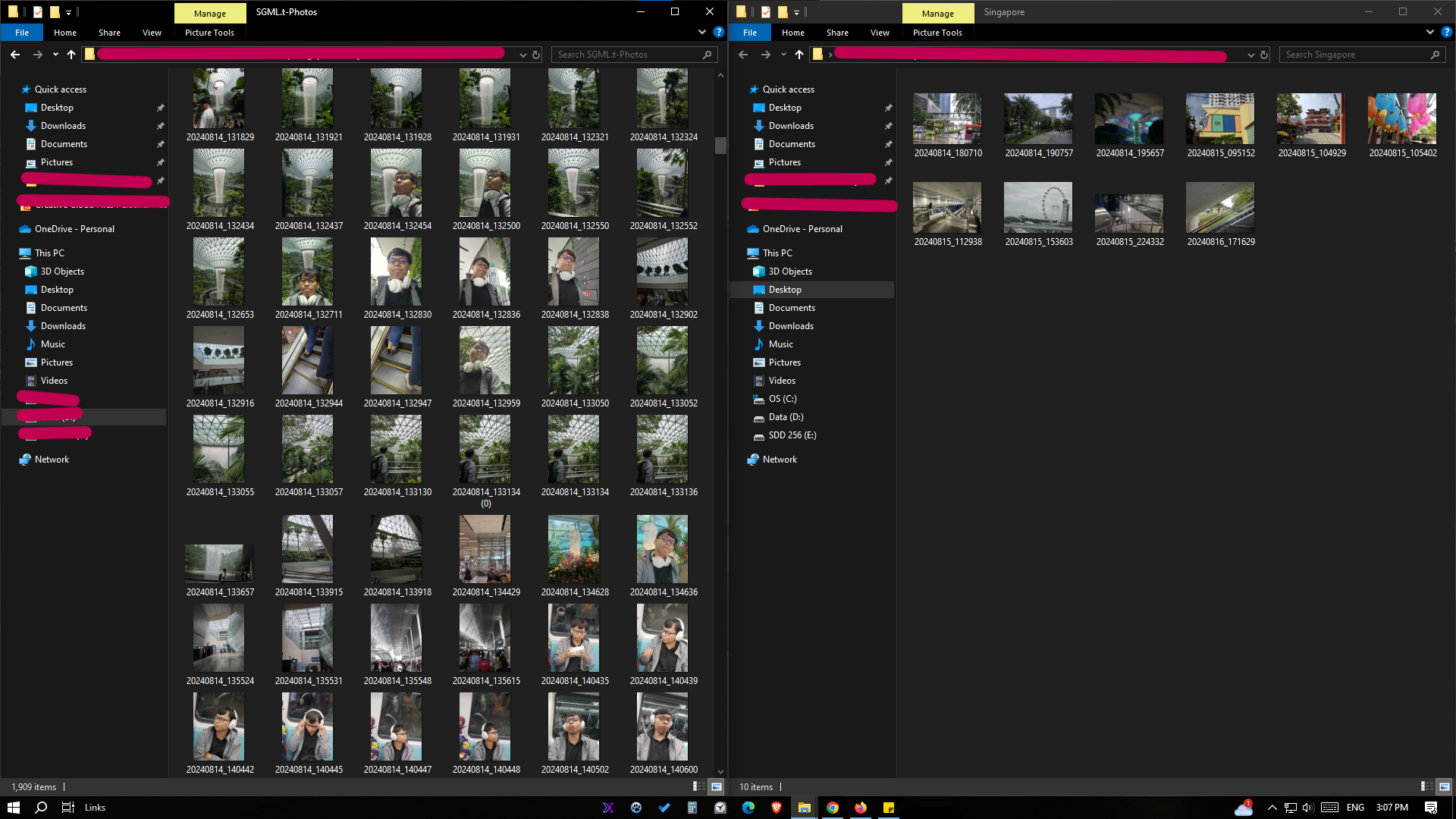Toggle details view in SGML.t-Photos status bar
The width and height of the screenshot is (1456, 819).
coord(698,786)
